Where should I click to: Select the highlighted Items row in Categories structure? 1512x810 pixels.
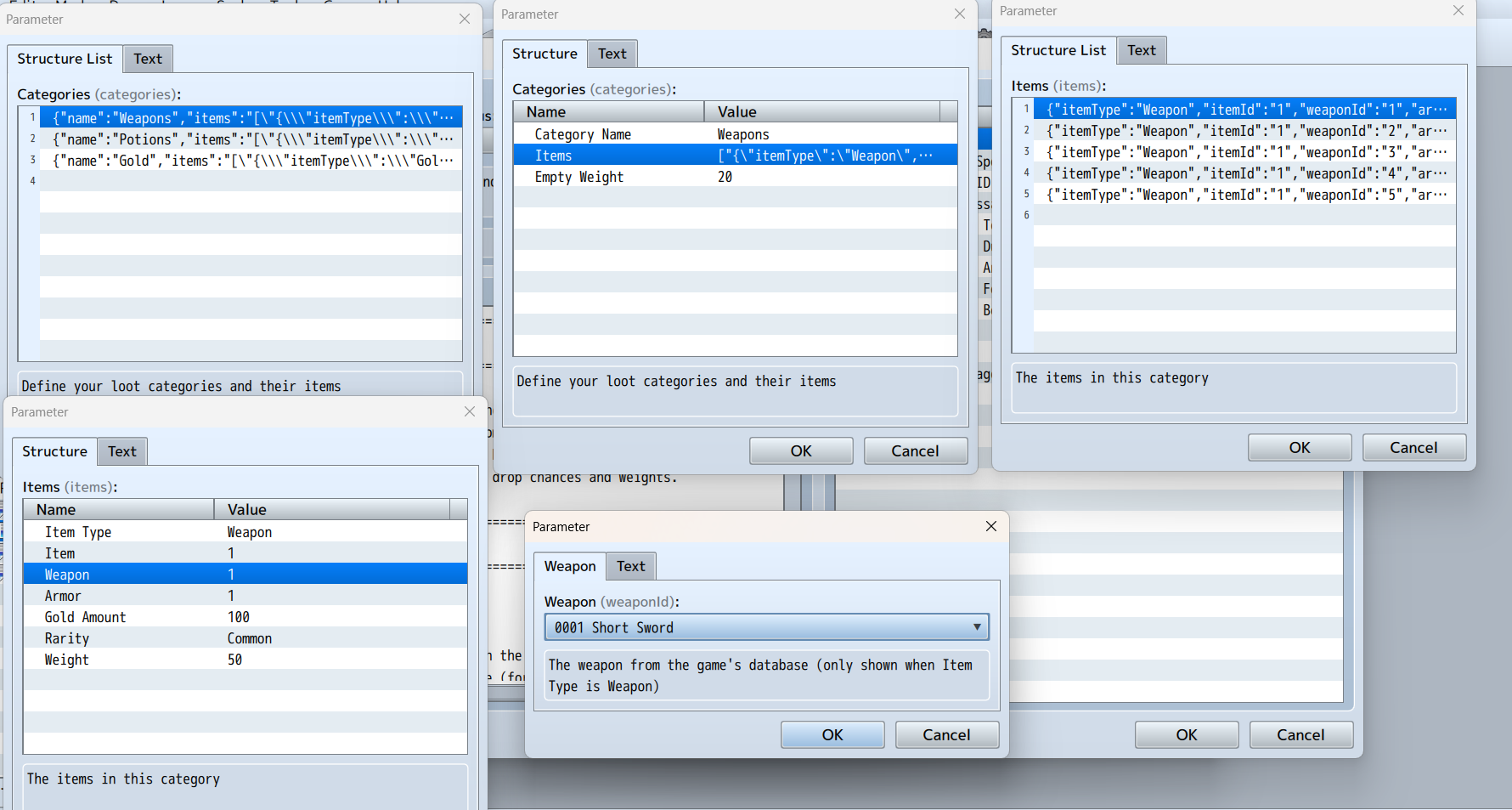point(736,156)
